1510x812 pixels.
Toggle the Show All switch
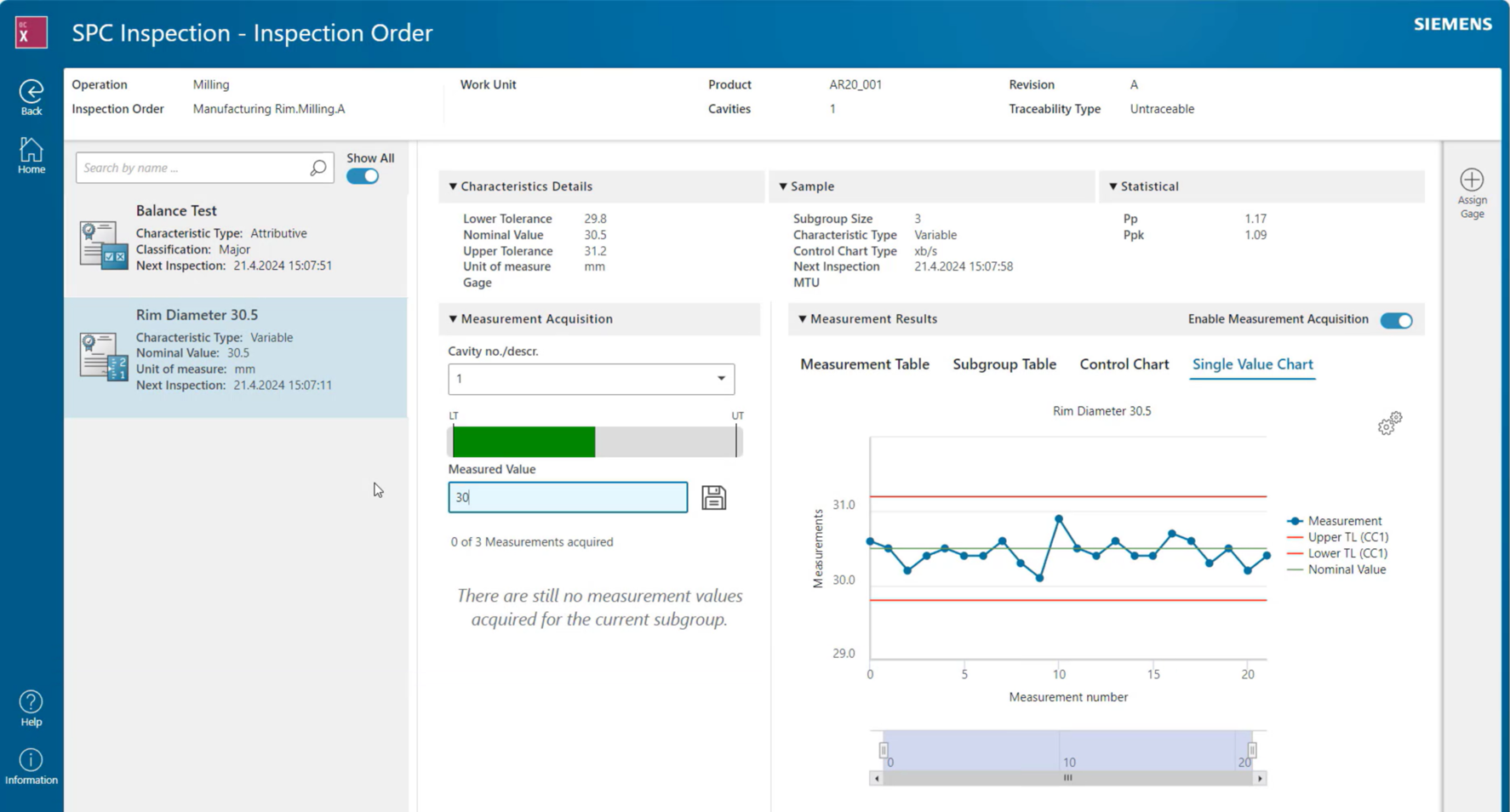click(x=361, y=174)
